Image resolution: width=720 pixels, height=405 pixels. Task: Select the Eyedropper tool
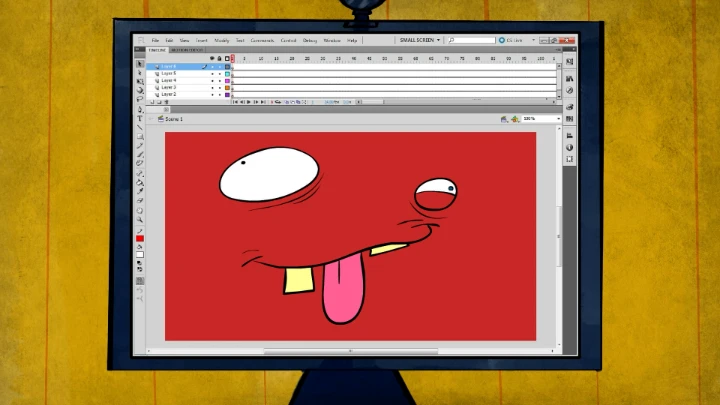coord(140,191)
